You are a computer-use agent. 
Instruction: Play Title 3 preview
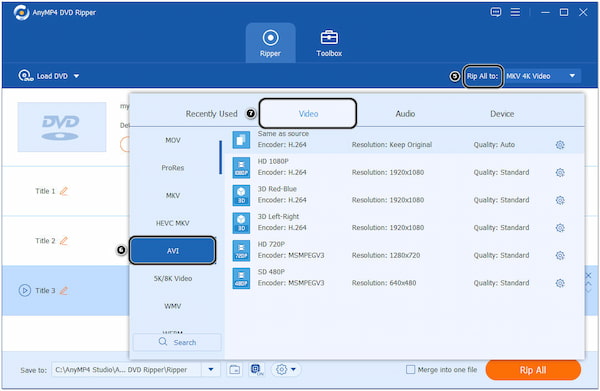(x=24, y=290)
